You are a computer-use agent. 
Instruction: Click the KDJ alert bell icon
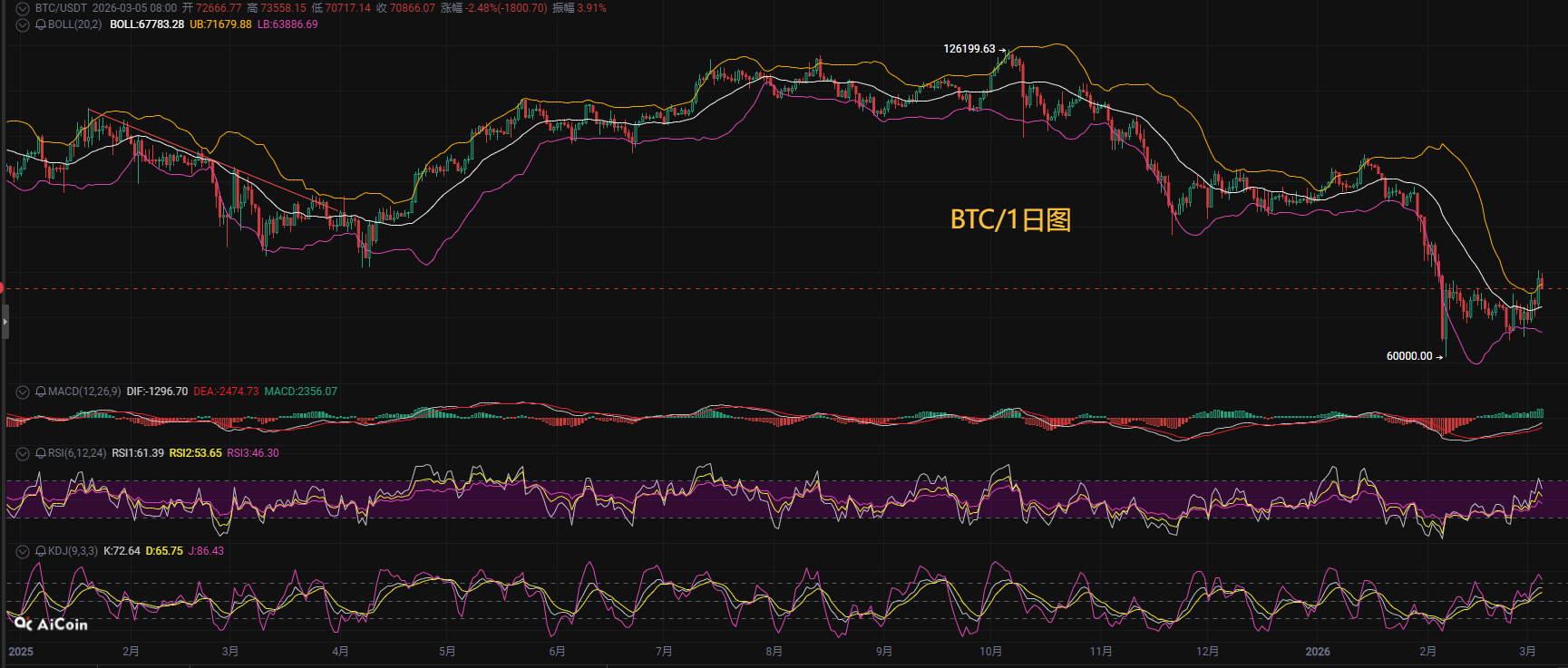[x=41, y=551]
